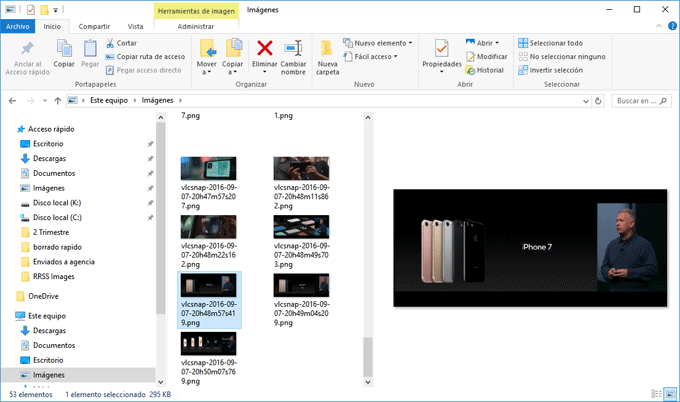The image size is (680, 402).
Task: Switch to details view in status bar
Action: tap(656, 395)
